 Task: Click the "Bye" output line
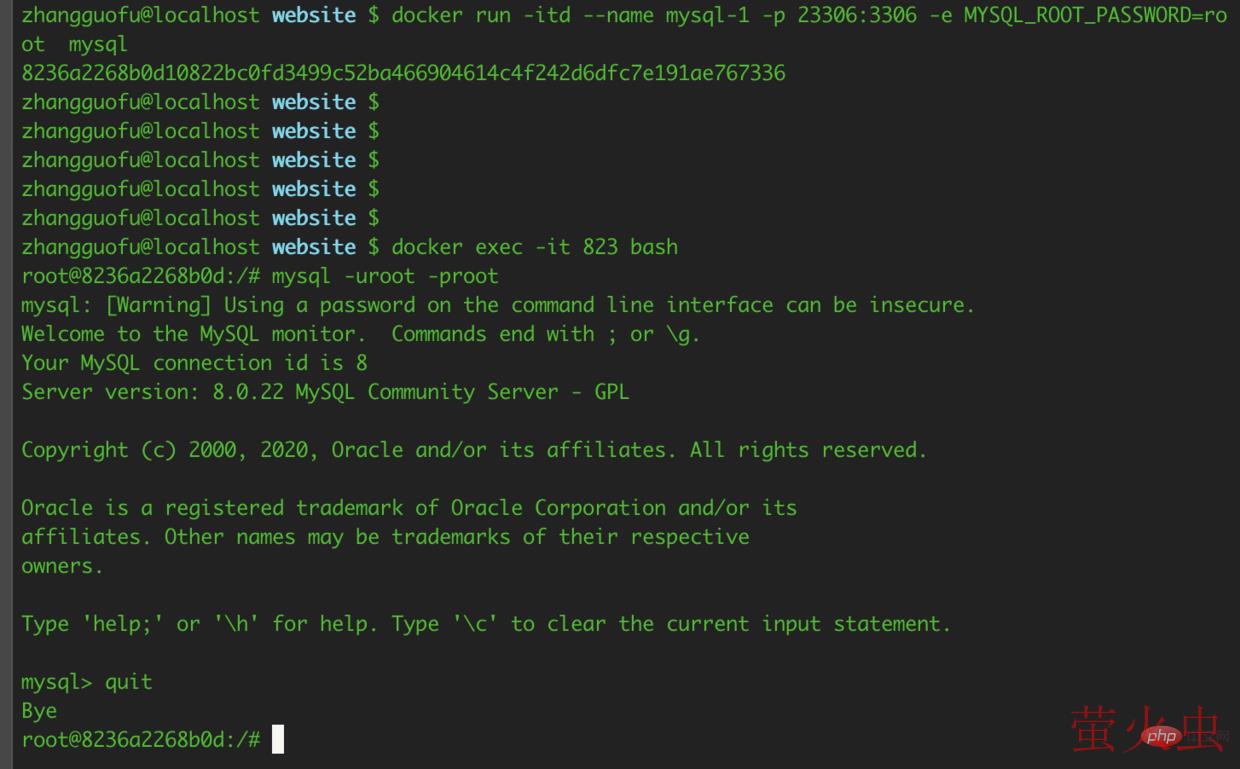click(x=39, y=711)
